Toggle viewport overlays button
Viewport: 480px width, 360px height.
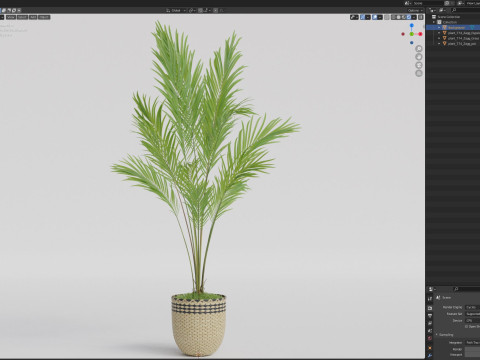coord(375,17)
